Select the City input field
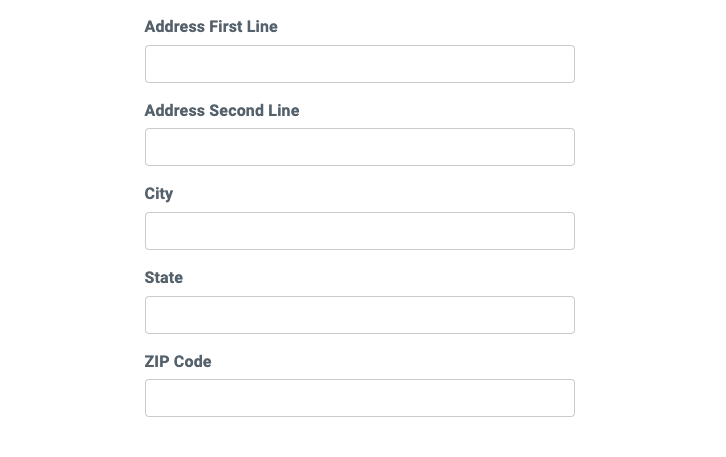Screen dimensions: 726x457 coord(359,231)
